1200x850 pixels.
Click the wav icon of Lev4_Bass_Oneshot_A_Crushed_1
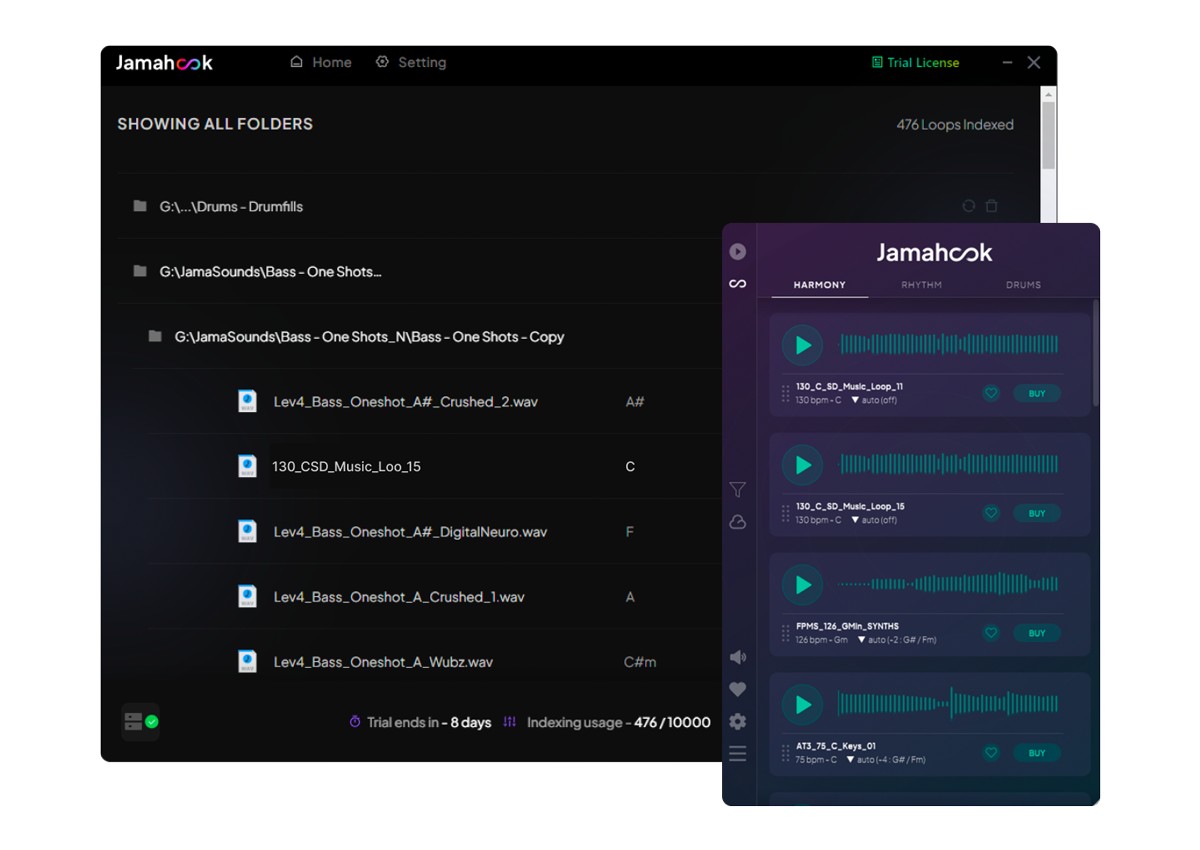(247, 596)
